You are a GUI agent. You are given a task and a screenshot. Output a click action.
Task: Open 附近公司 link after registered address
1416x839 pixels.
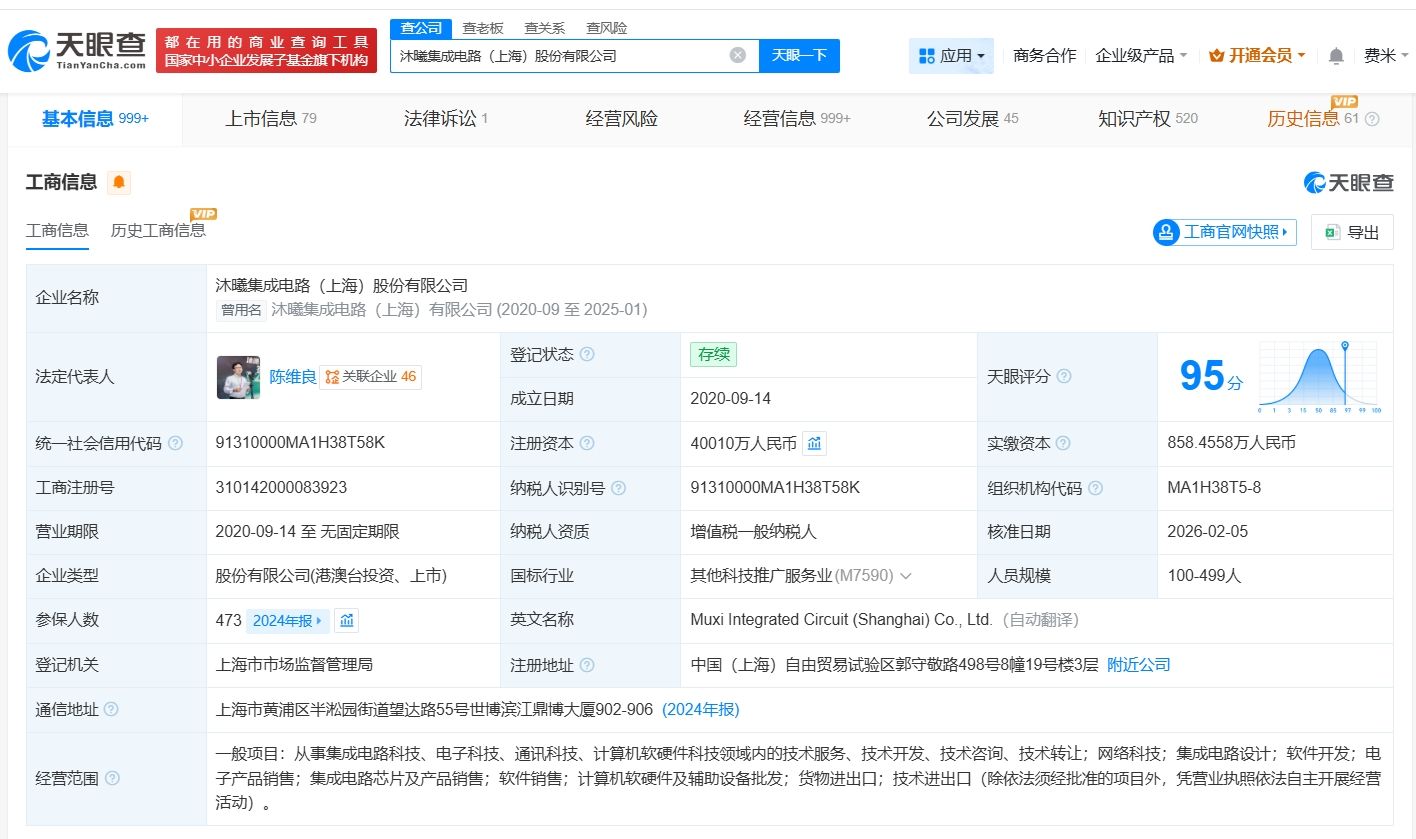tap(1138, 665)
